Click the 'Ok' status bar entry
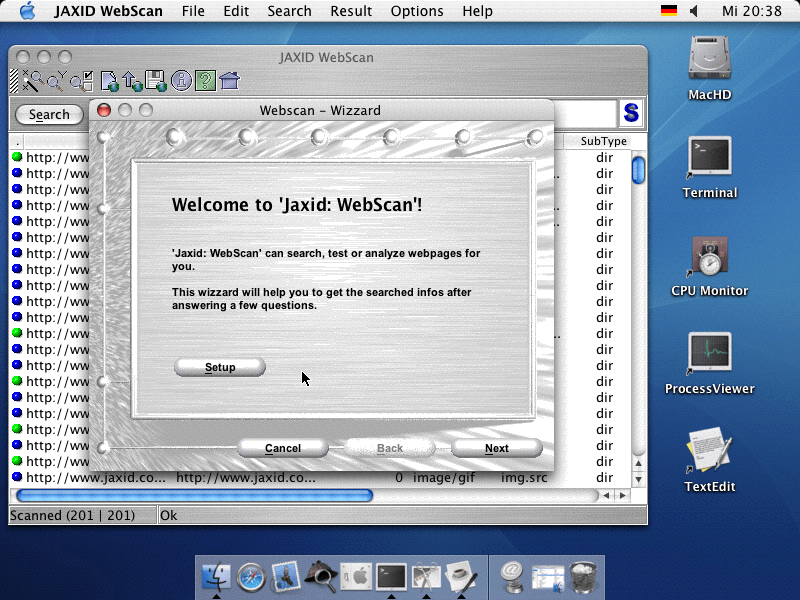 tap(169, 515)
